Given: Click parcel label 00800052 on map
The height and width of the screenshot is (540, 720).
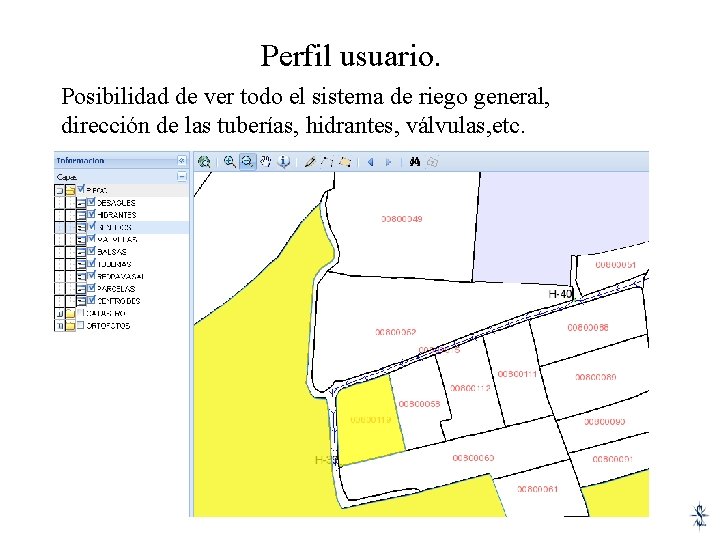Looking at the screenshot, I should tap(396, 332).
